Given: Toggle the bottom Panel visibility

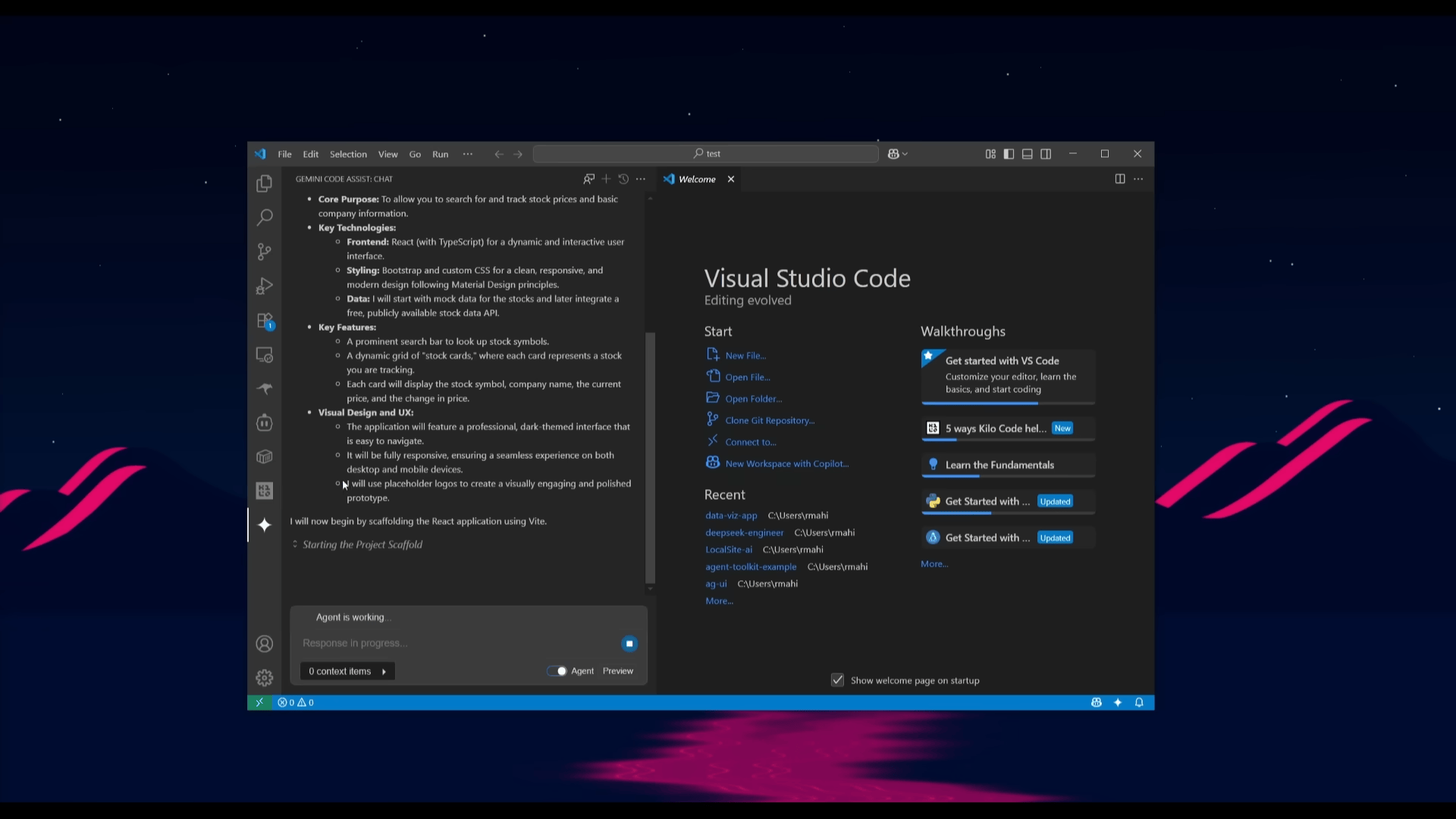Looking at the screenshot, I should [1028, 154].
